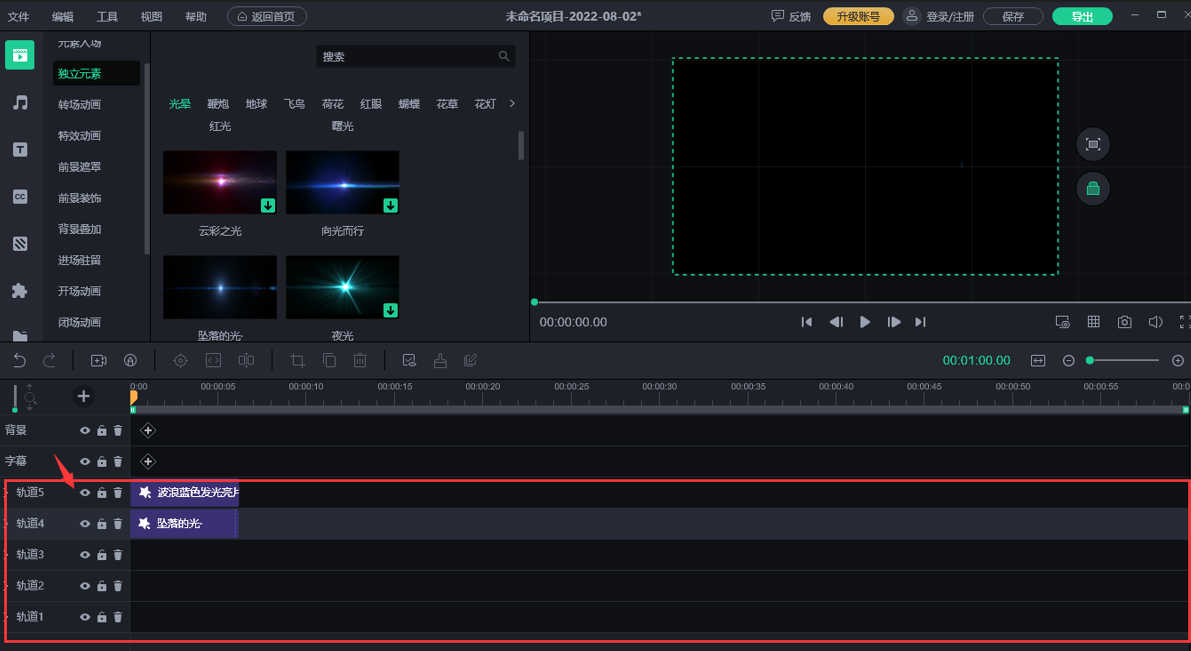Select the 鞭炮 category tab

coord(218,104)
